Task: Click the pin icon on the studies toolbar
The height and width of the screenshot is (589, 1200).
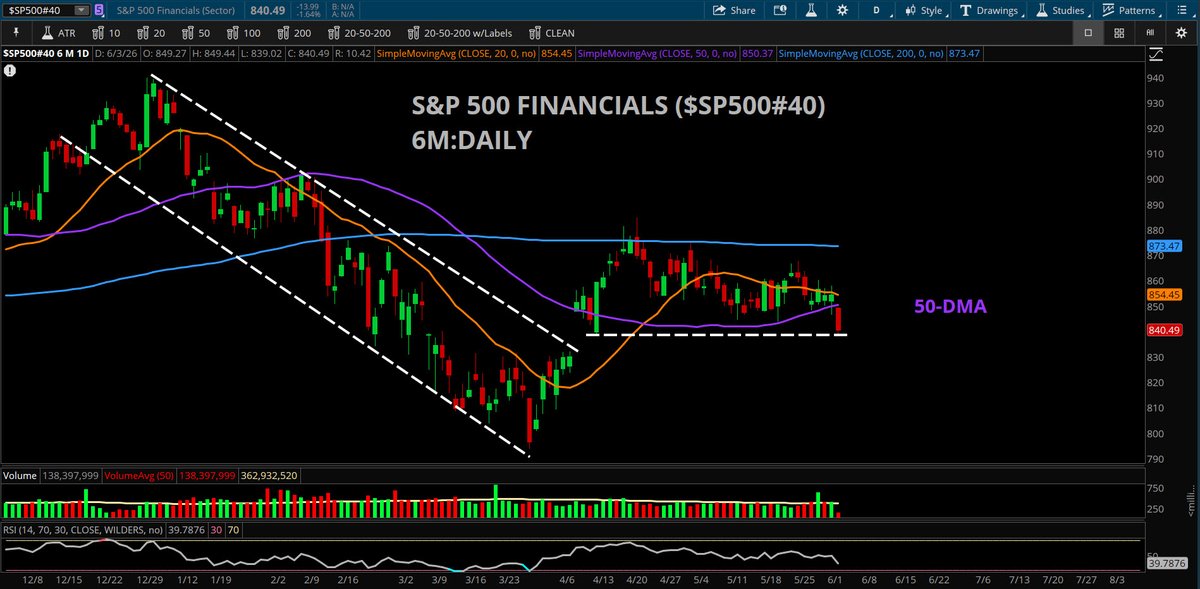Action: [16, 32]
